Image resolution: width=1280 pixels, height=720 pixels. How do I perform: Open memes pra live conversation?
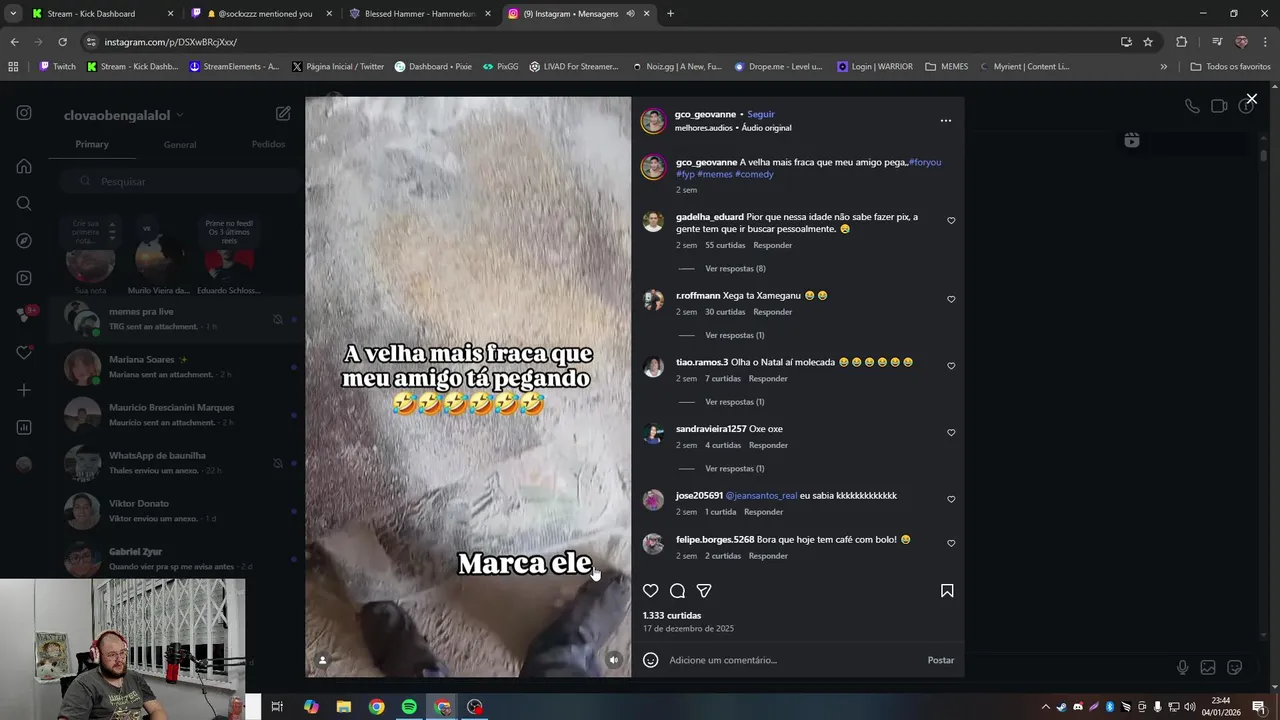(175, 318)
